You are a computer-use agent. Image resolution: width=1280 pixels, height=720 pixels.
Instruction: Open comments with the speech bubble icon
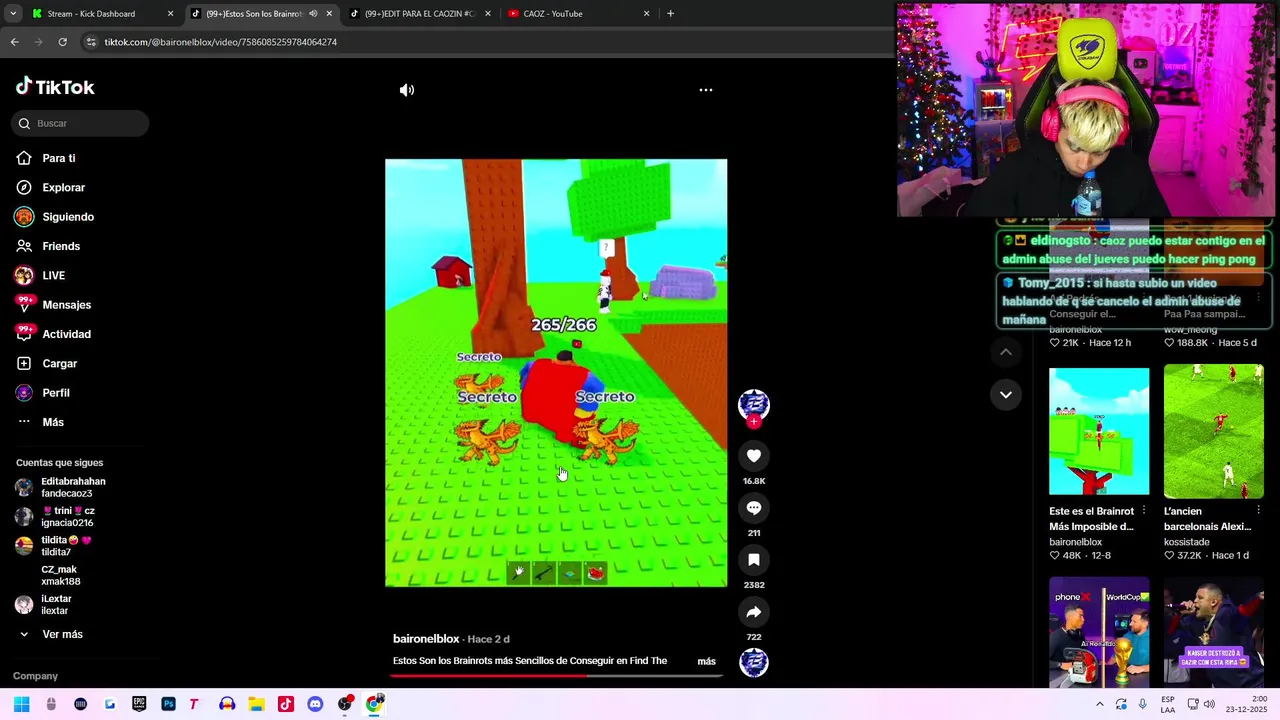point(754,508)
